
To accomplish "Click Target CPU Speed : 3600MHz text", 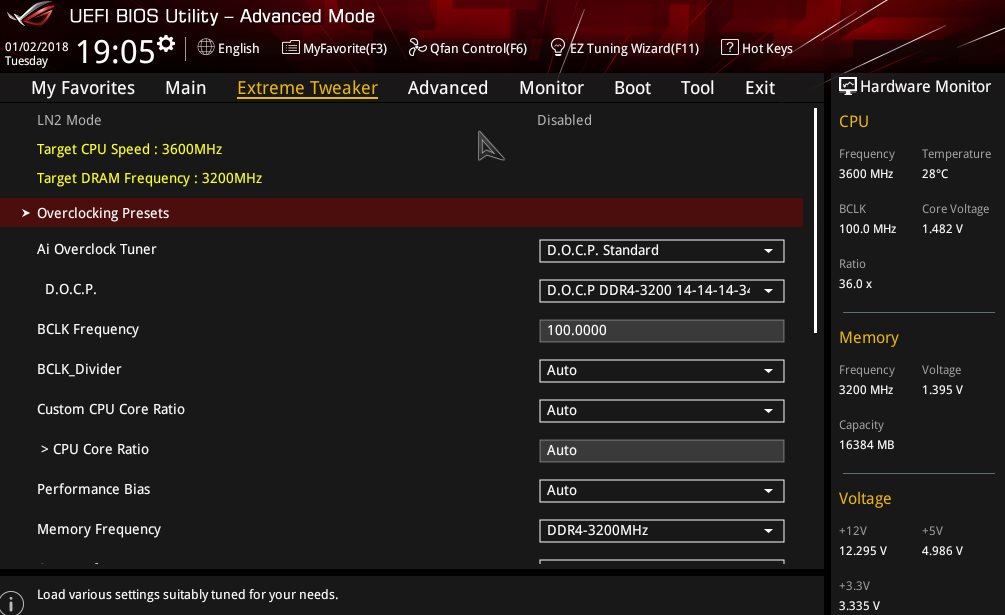I will pyautogui.click(x=129, y=149).
